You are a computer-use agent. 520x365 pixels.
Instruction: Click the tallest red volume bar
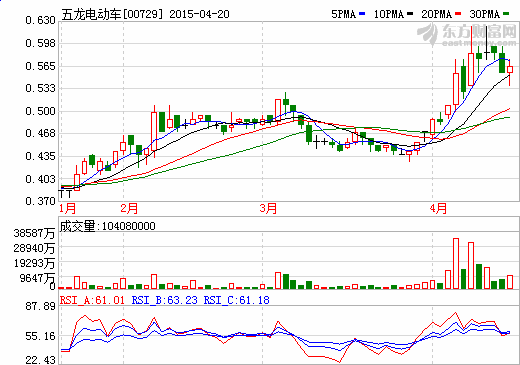click(x=456, y=264)
